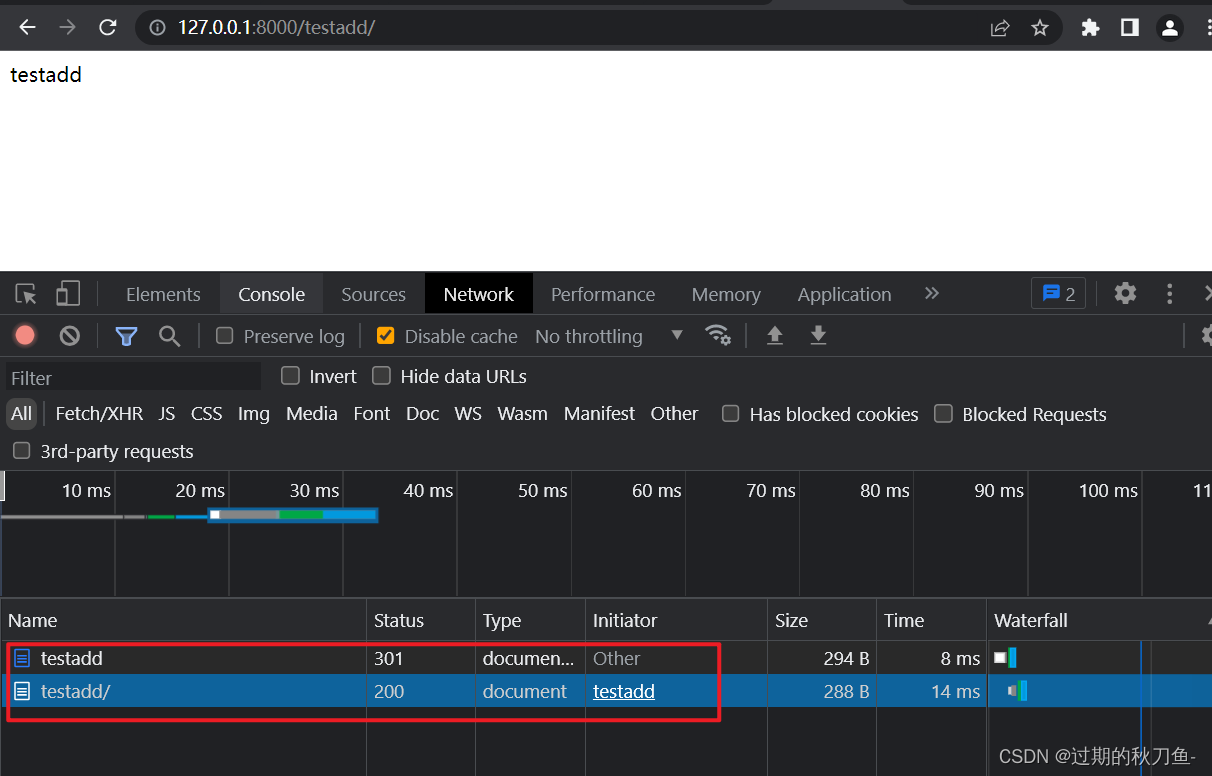
Task: Filter requests by Font
Action: [372, 414]
